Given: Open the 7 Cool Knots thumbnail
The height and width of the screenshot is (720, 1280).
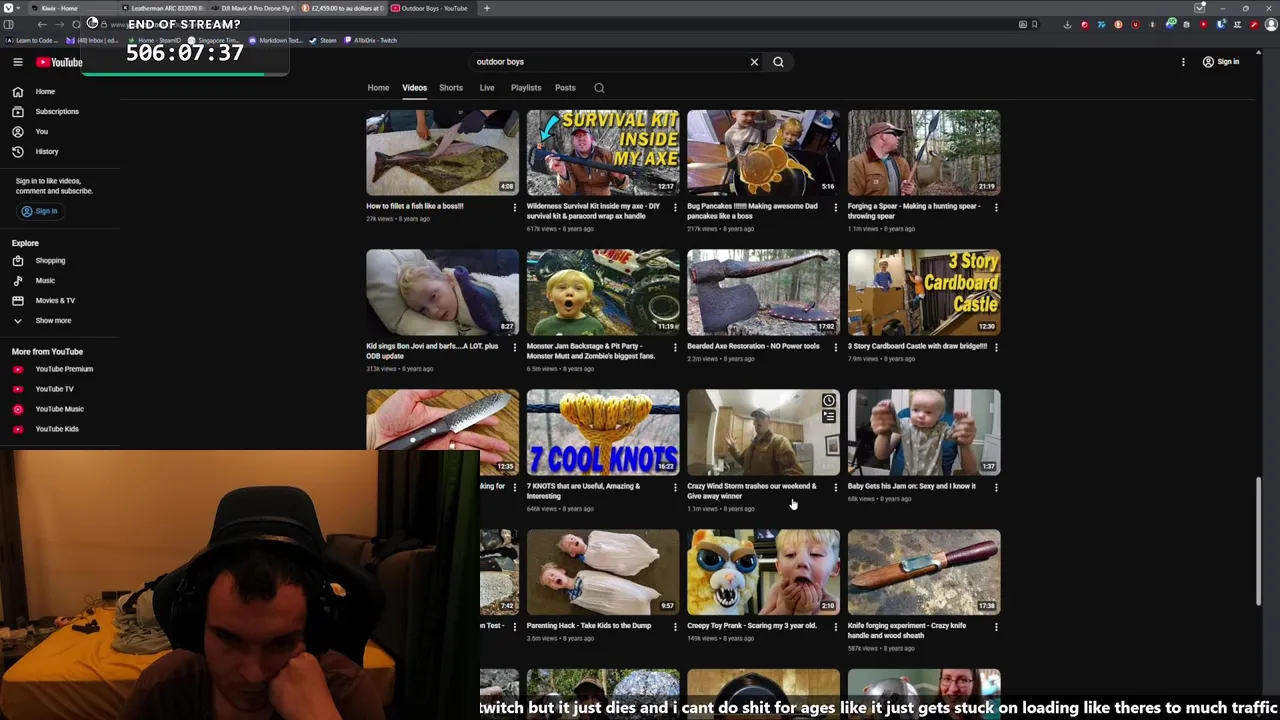Looking at the screenshot, I should 603,432.
